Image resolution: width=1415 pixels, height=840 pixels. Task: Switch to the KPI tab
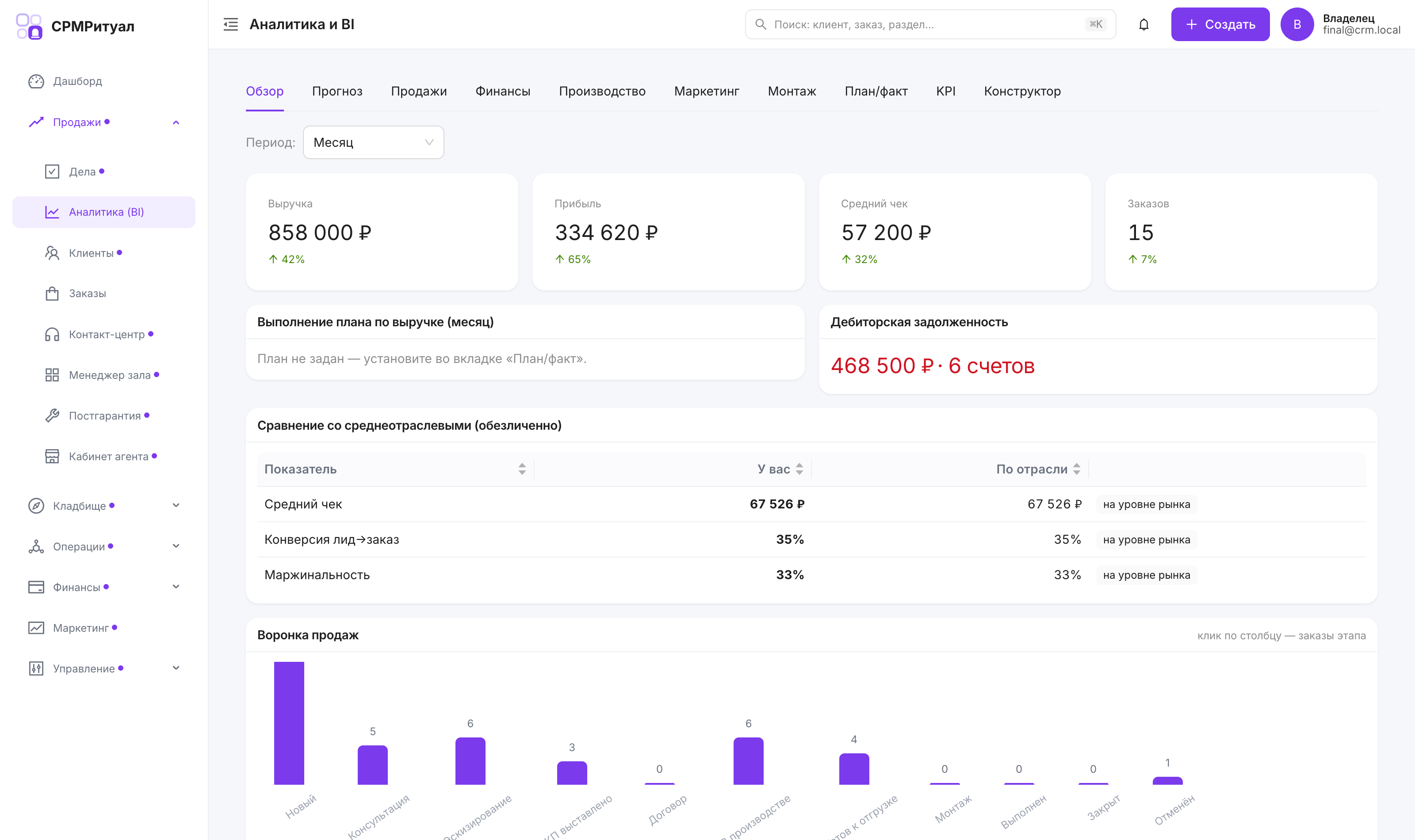pos(946,91)
